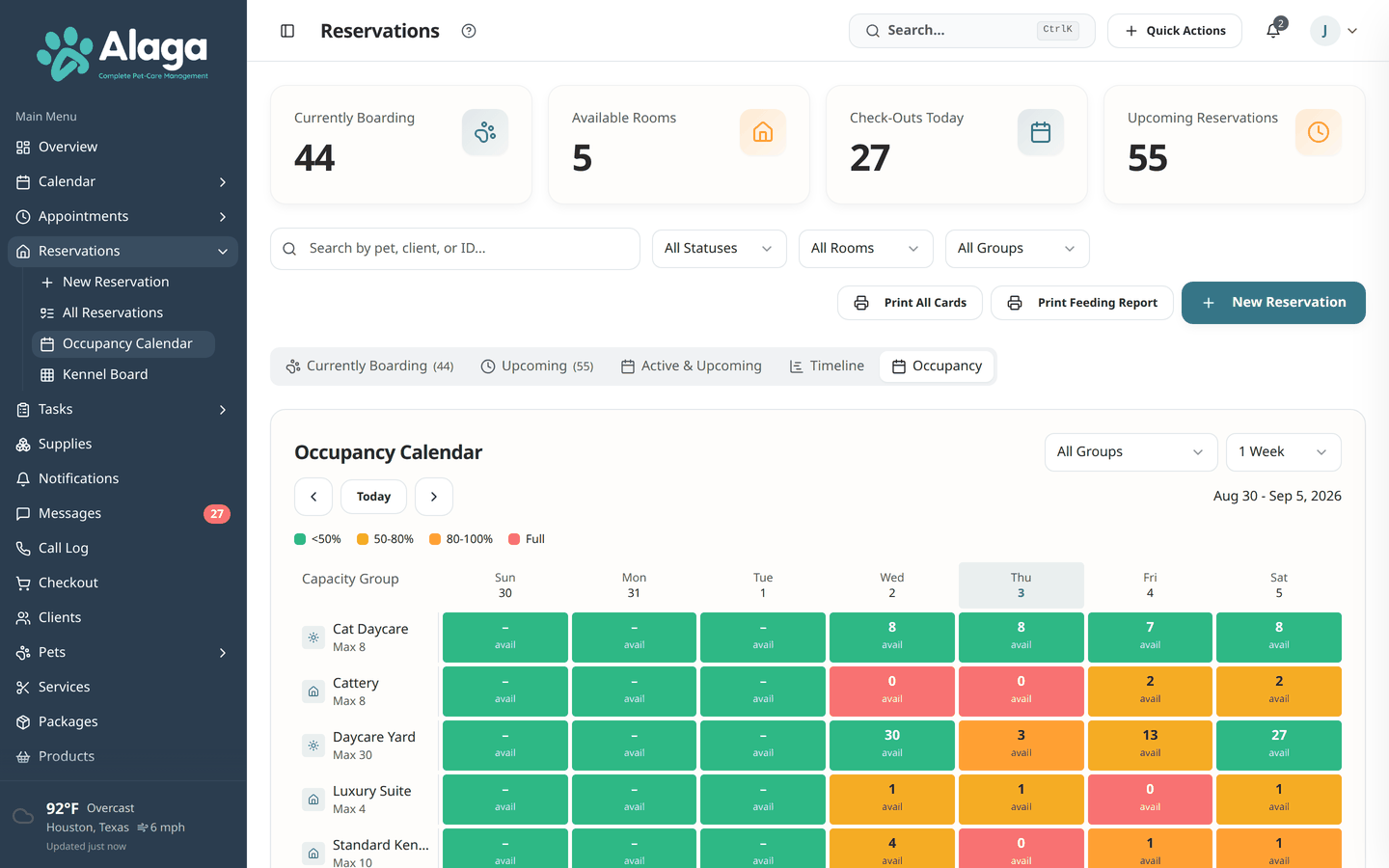Open the notifications bell
This screenshot has width=1389, height=868.
(1273, 31)
